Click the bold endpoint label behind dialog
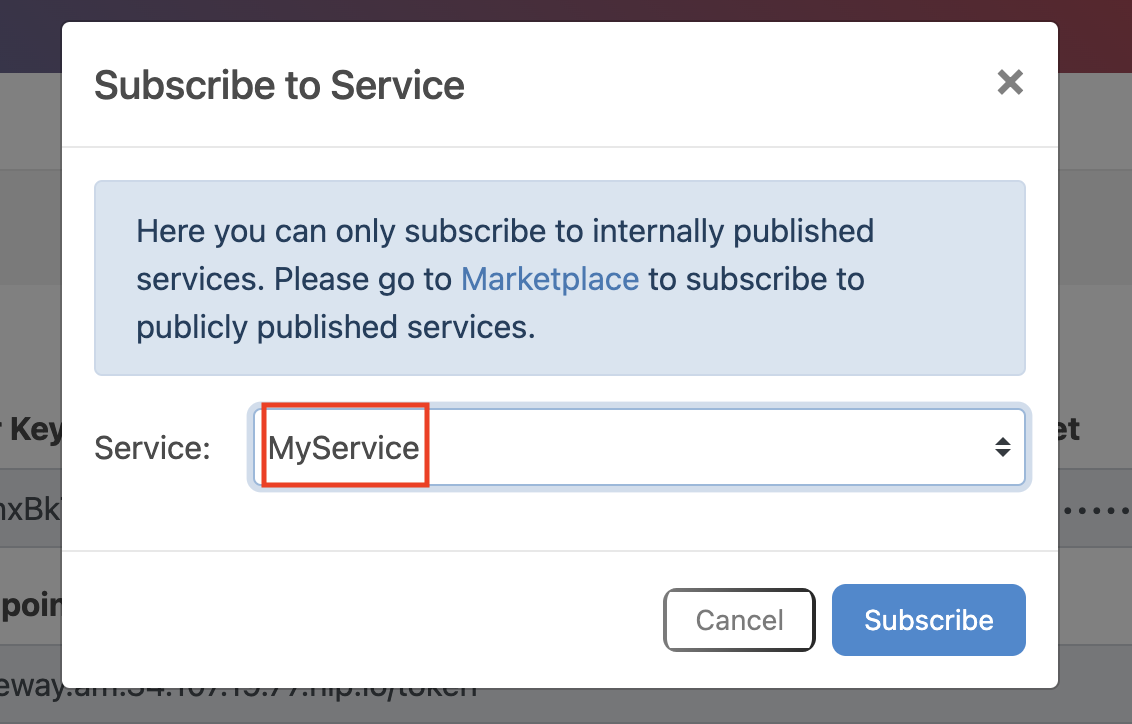The width and height of the screenshot is (1132, 724). point(30,608)
